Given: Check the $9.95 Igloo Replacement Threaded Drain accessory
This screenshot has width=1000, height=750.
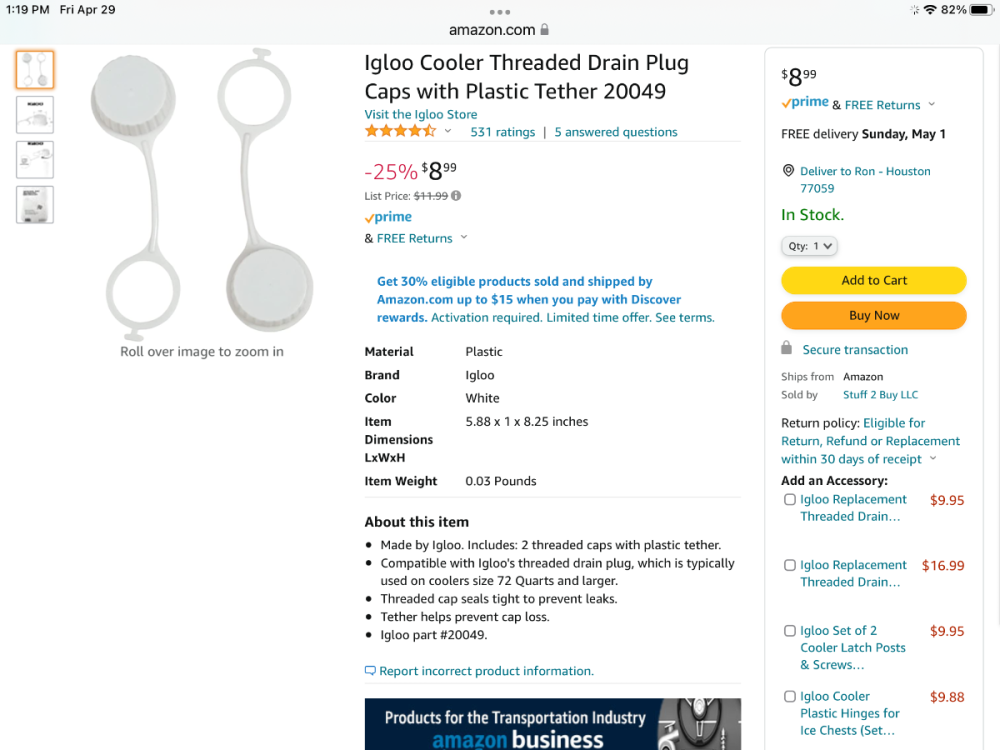Looking at the screenshot, I should (790, 500).
